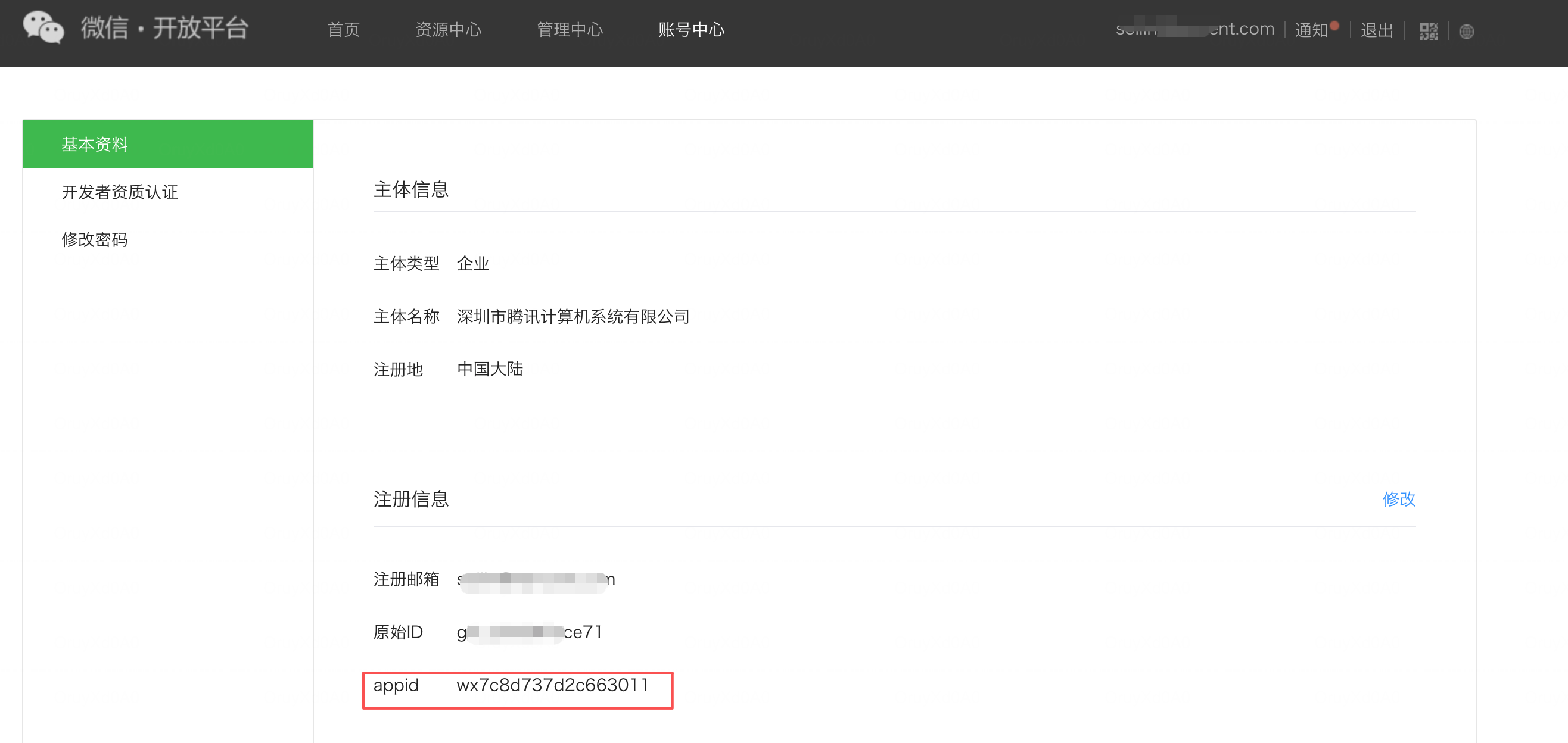Screen dimensions: 1568x743
Task: Open 首页 in navigation bar
Action: click(343, 29)
